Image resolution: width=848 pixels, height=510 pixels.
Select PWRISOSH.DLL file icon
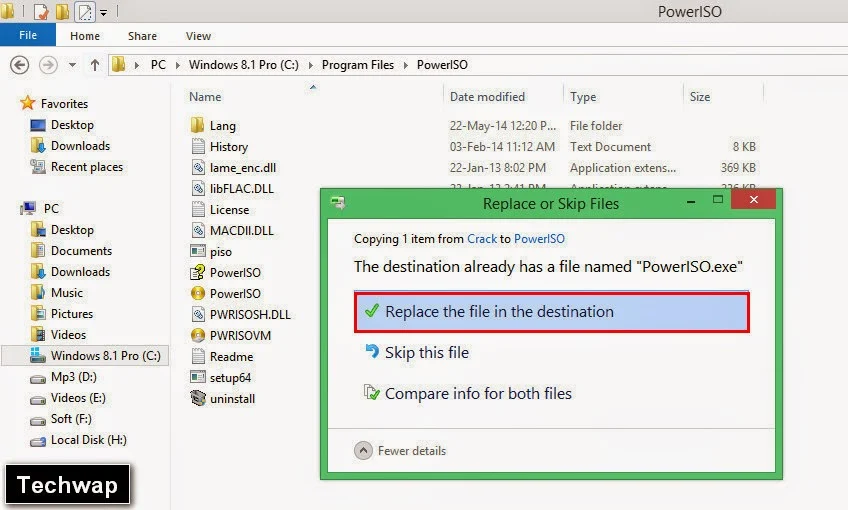tap(198, 315)
